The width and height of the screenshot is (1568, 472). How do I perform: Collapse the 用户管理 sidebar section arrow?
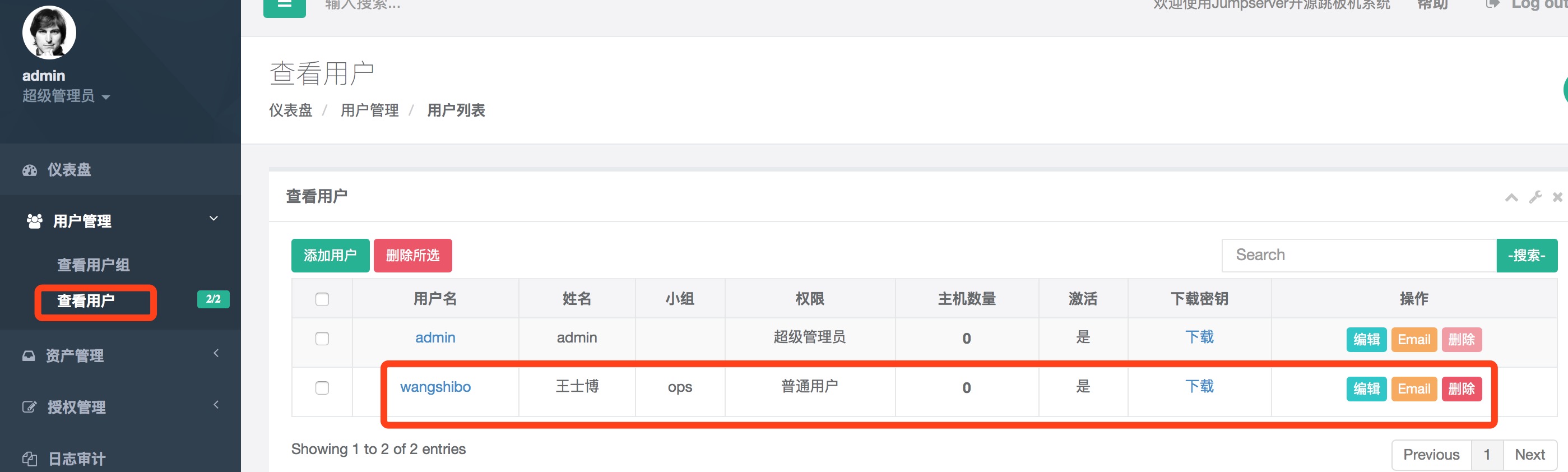tap(214, 219)
